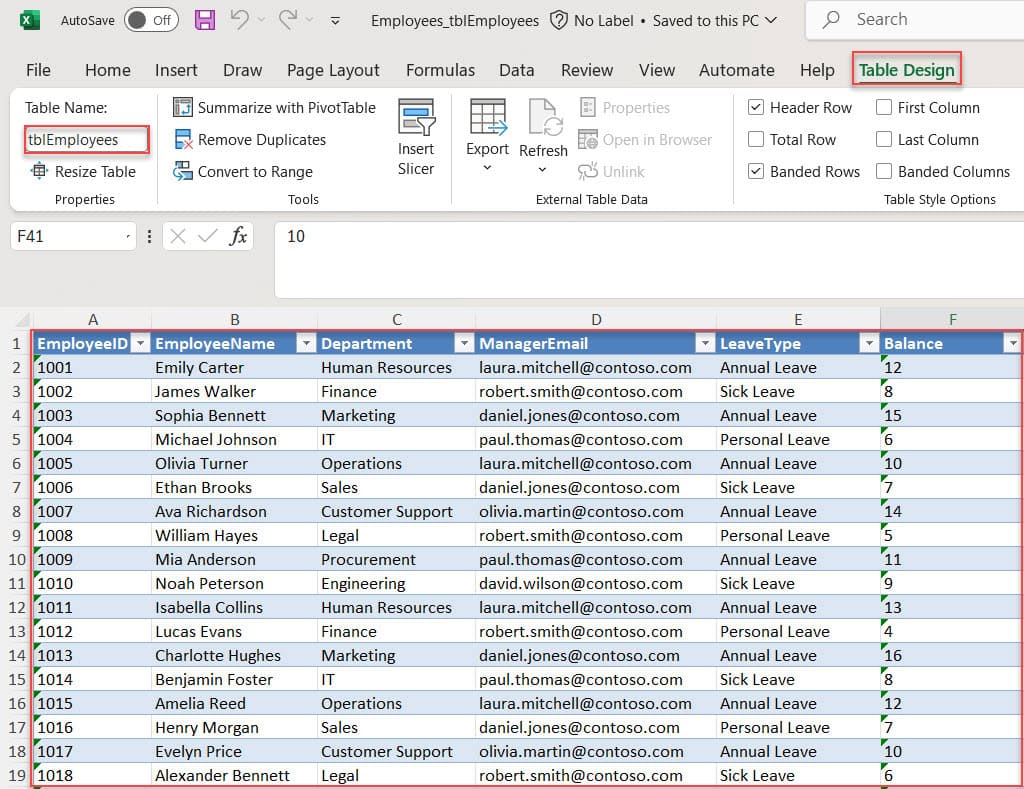
Task: Click the Undo arrow icon
Action: [240, 20]
